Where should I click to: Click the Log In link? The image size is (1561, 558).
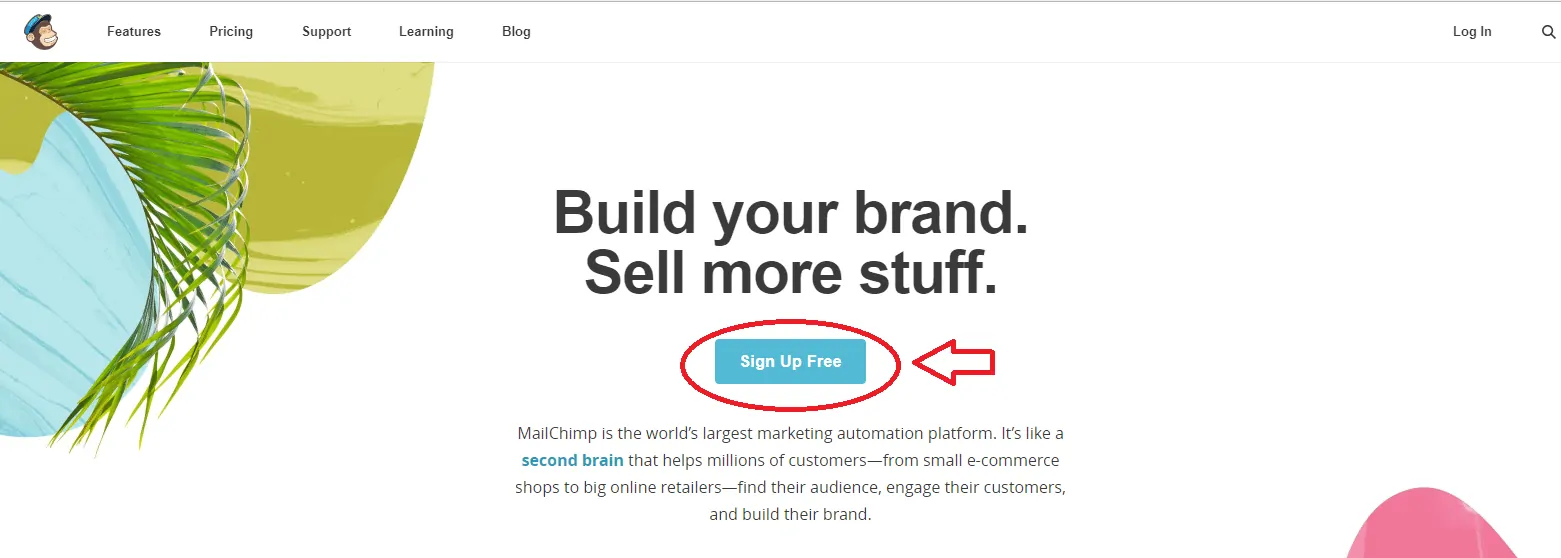coord(1471,32)
